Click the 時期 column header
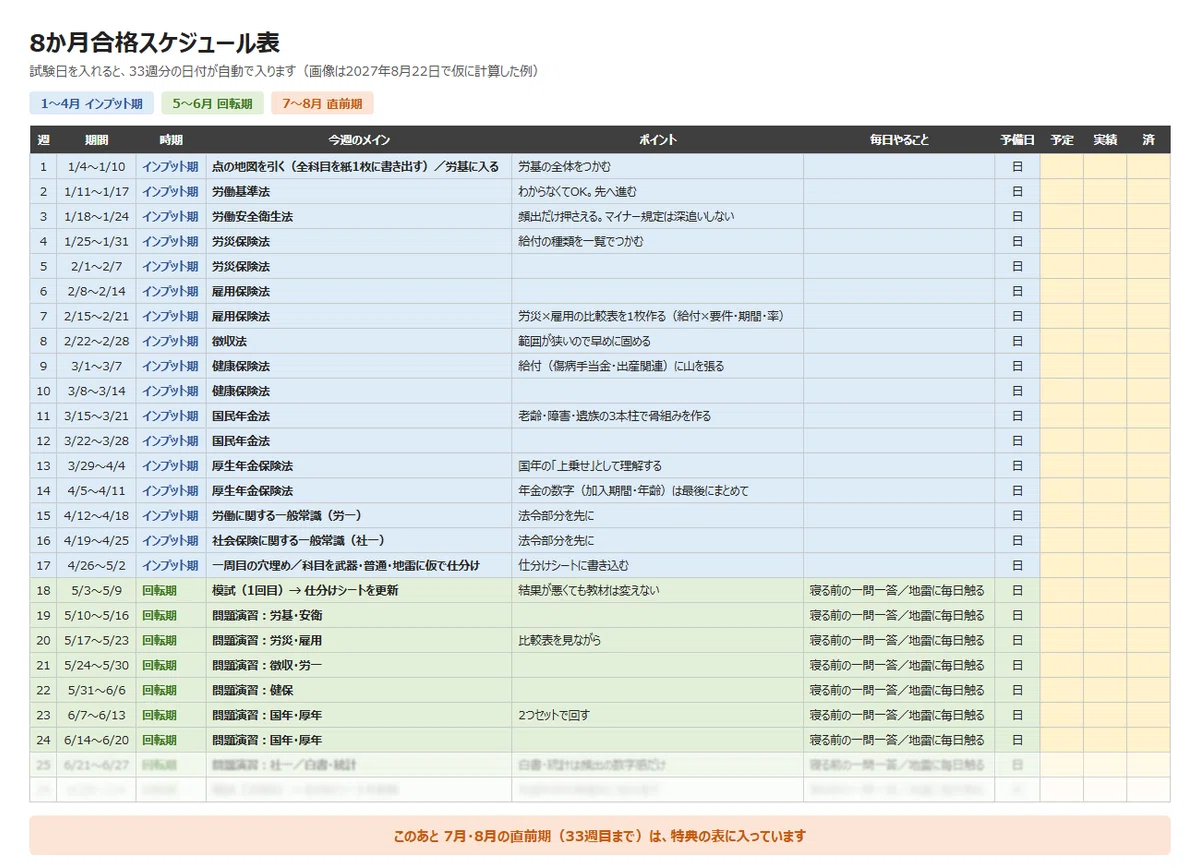 click(171, 140)
